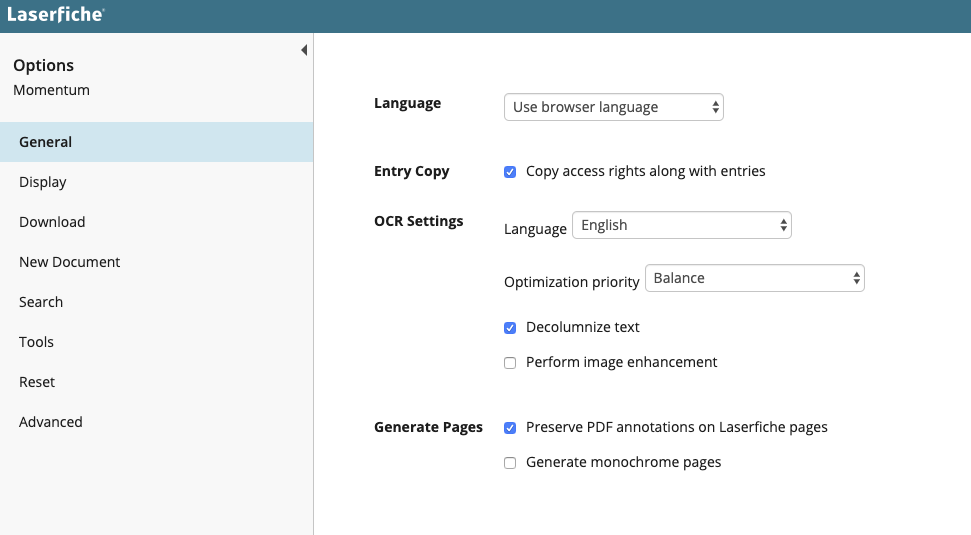
Task: Enable Generate monochrome pages
Action: (510, 463)
